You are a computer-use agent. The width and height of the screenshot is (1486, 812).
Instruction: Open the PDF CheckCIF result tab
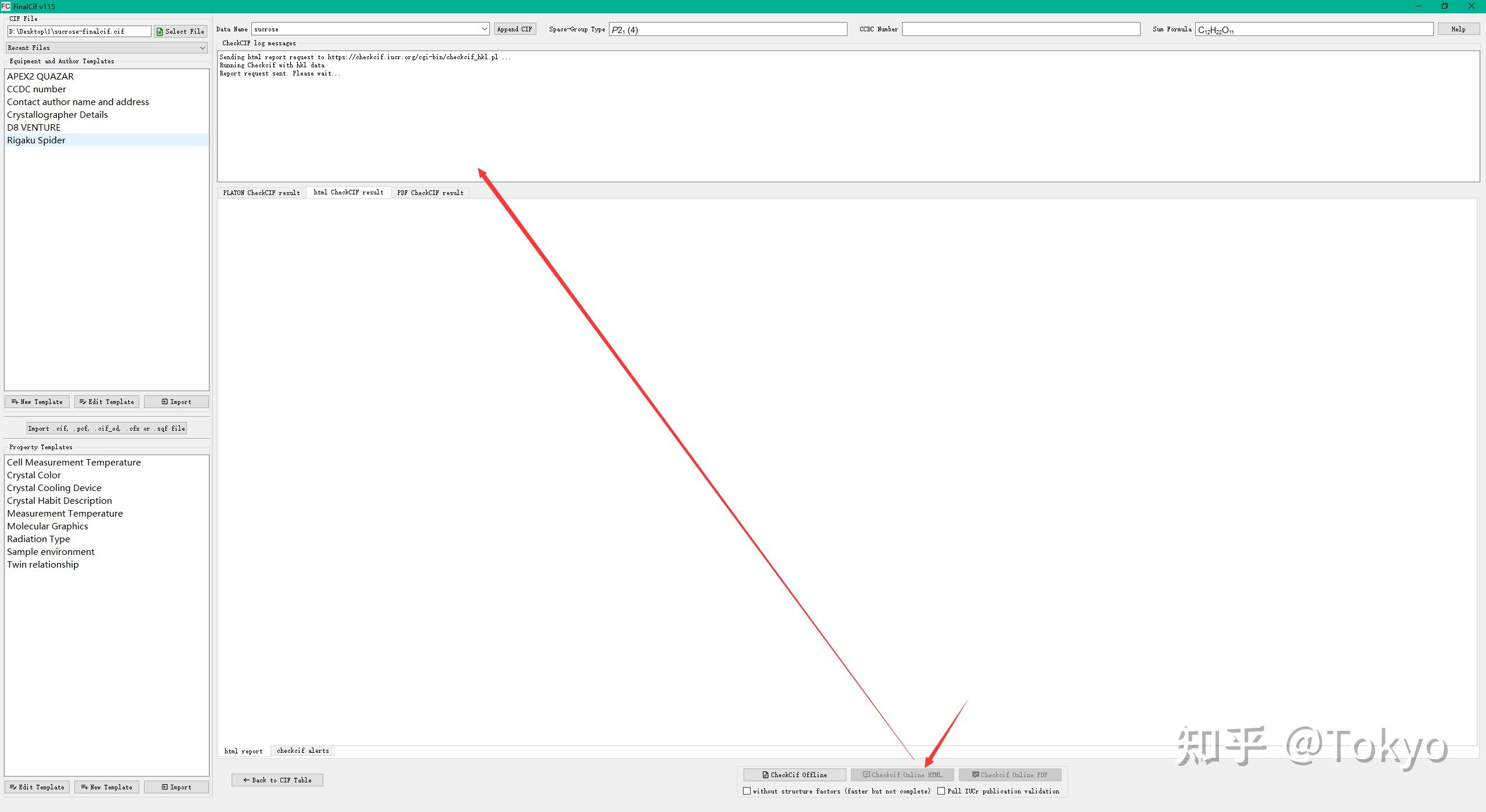tap(430, 193)
